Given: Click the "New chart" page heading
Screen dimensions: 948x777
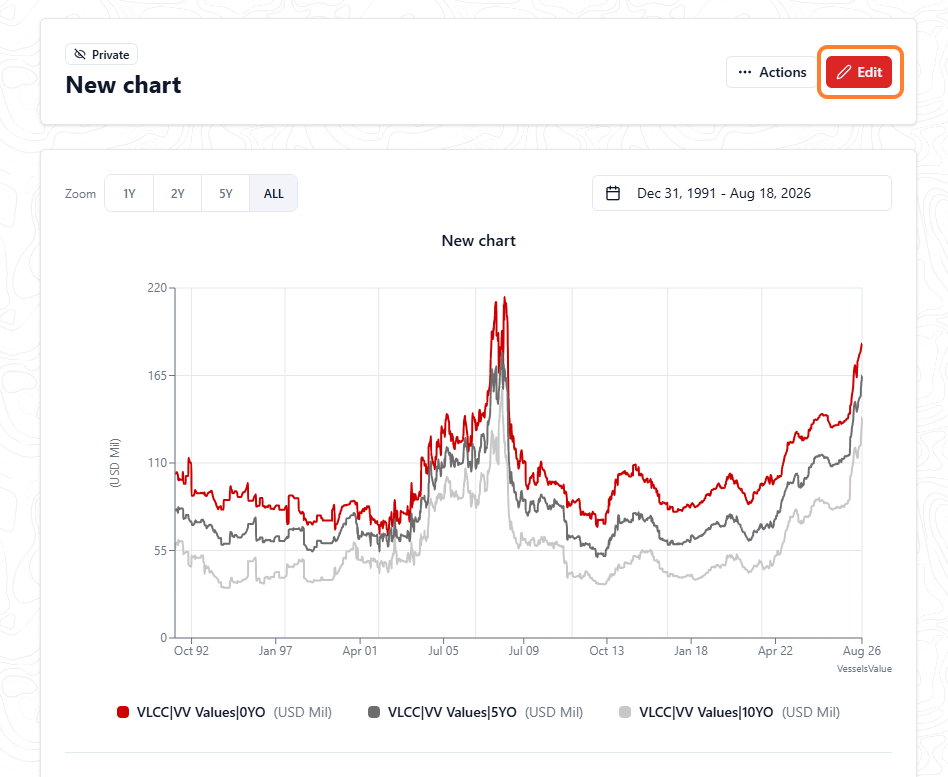Looking at the screenshot, I should pyautogui.click(x=123, y=85).
